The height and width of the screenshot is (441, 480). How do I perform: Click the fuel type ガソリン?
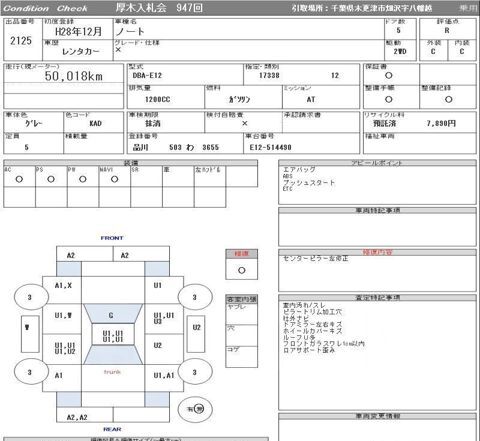(239, 100)
